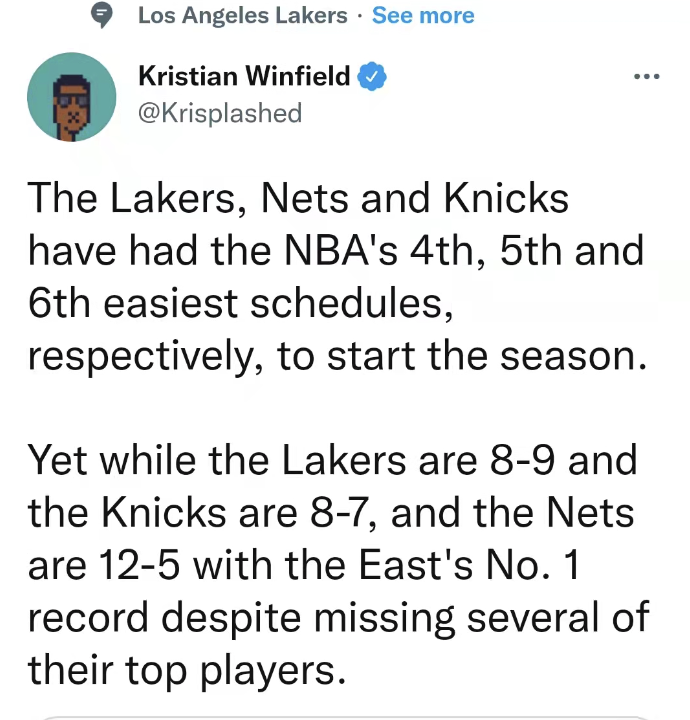Click the "Knicks are 8-7" line
Image resolution: width=690 pixels, height=720 pixels.
click(331, 513)
